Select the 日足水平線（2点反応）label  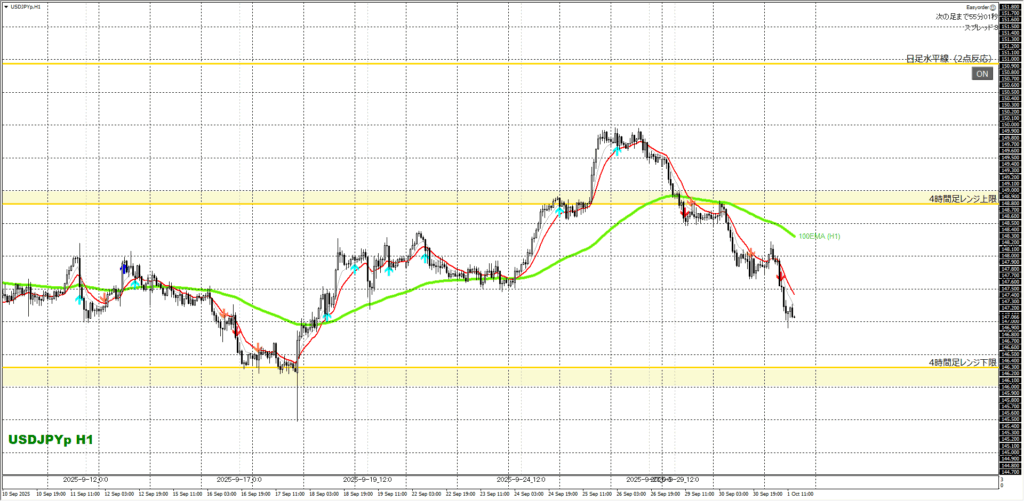[950, 60]
